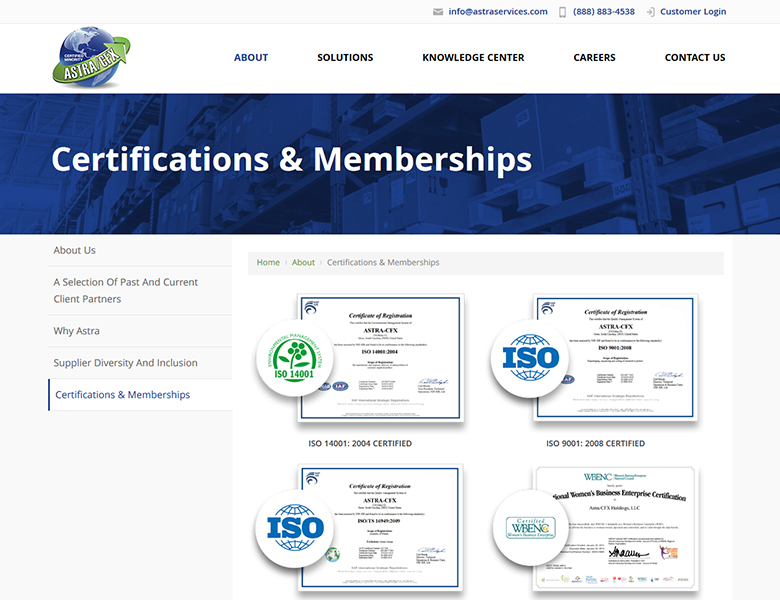This screenshot has height=600, width=780.
Task: Go to the CONTACT US page
Action: [695, 58]
